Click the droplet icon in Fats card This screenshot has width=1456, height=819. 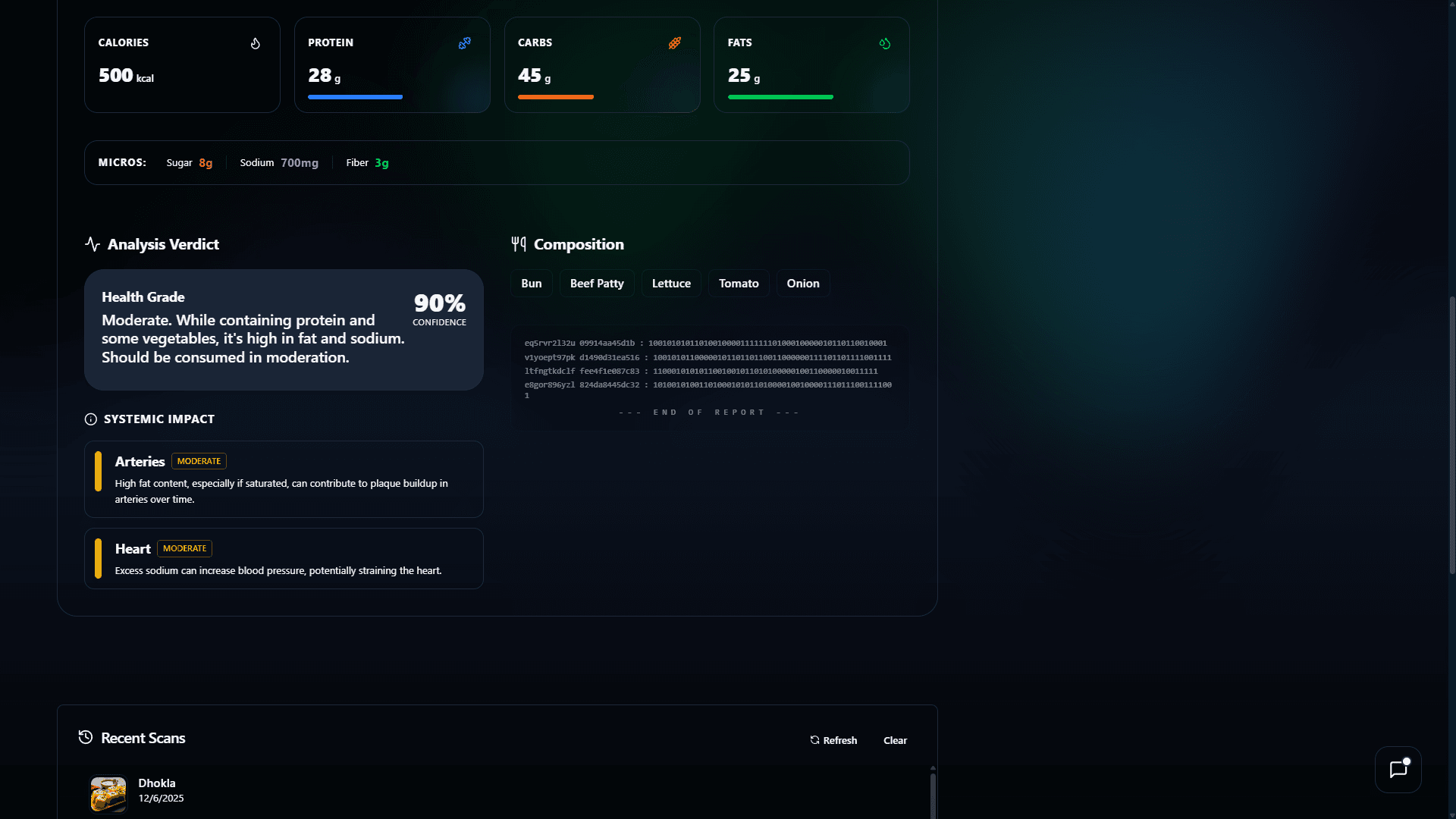point(885,43)
